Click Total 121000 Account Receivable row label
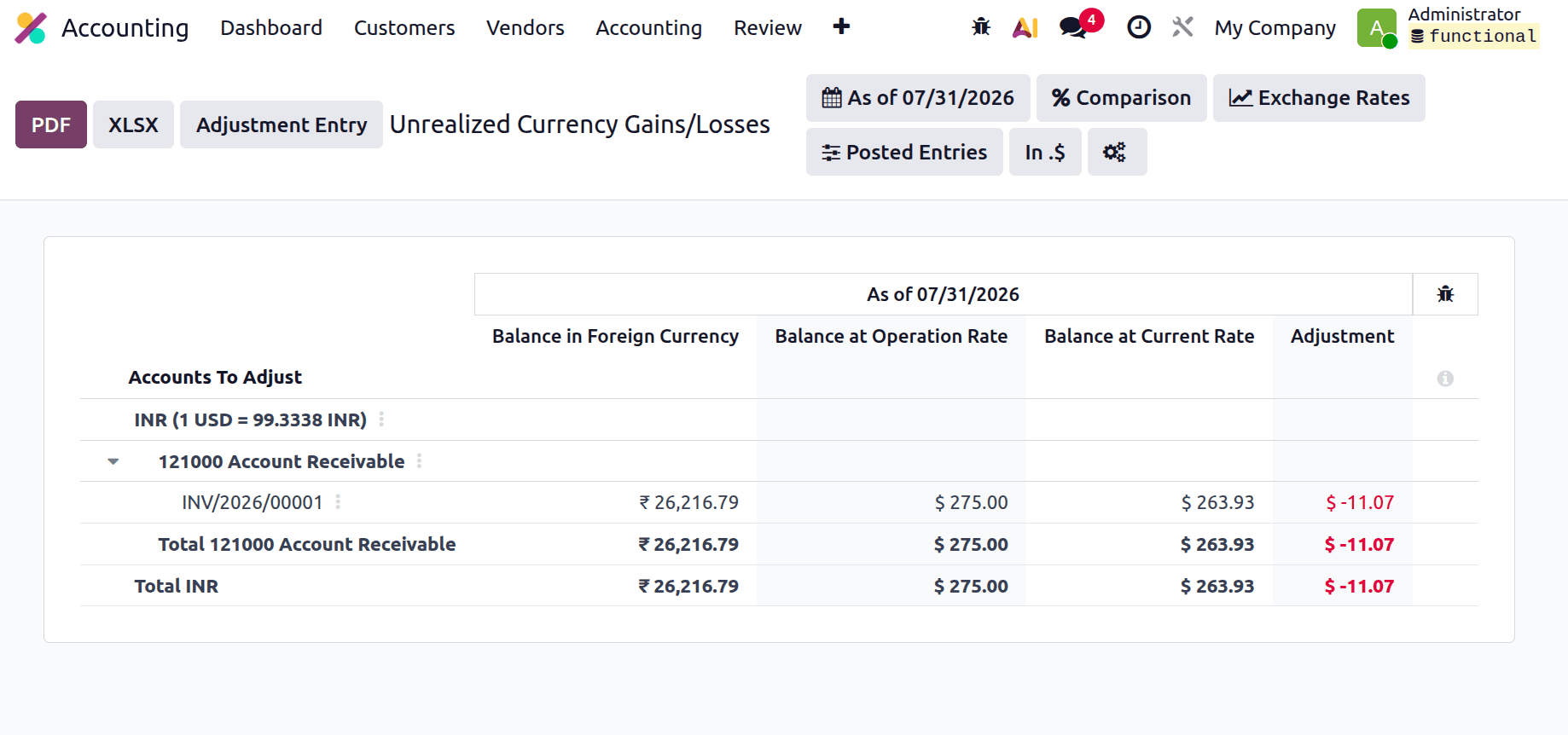1568x735 pixels. (307, 544)
